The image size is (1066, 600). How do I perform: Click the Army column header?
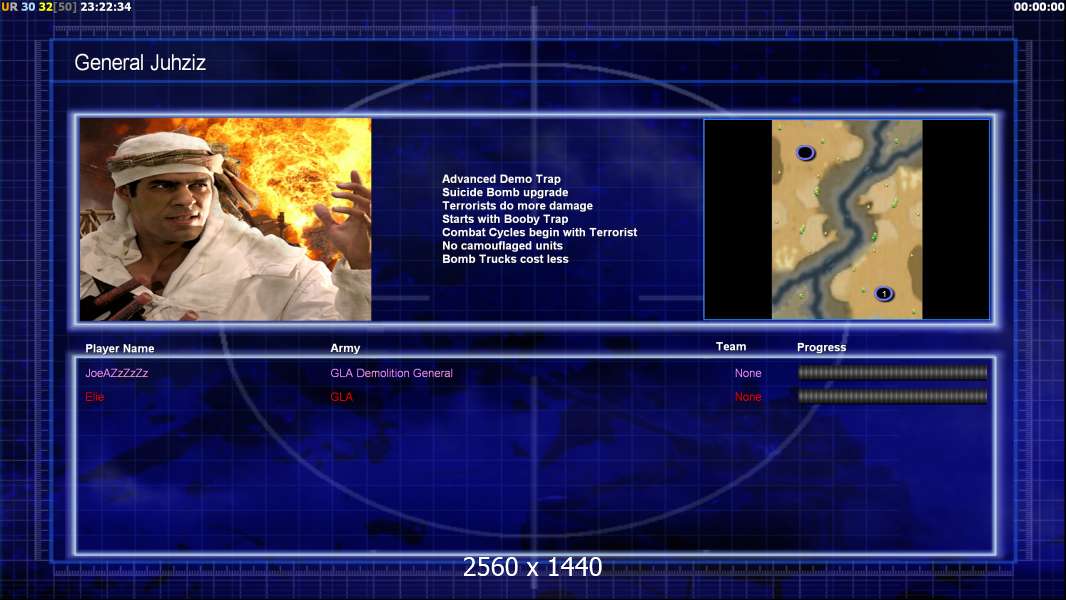click(345, 348)
